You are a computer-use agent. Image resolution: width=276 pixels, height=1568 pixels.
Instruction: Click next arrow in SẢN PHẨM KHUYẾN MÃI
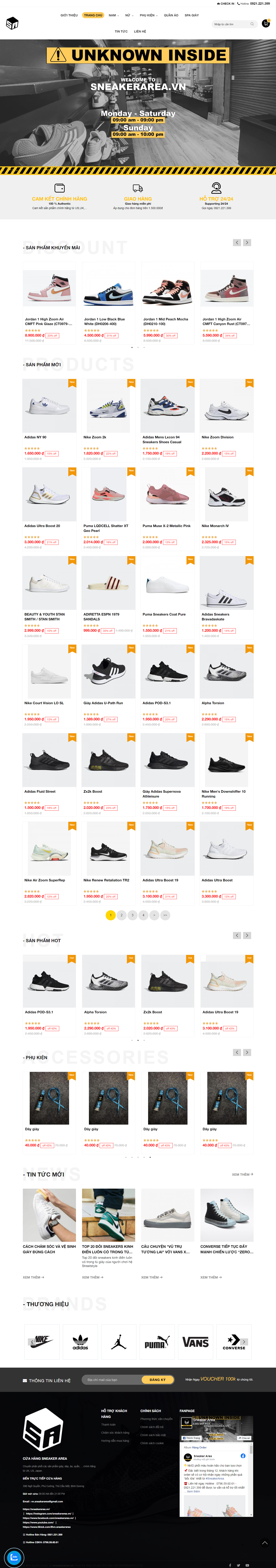(x=247, y=242)
